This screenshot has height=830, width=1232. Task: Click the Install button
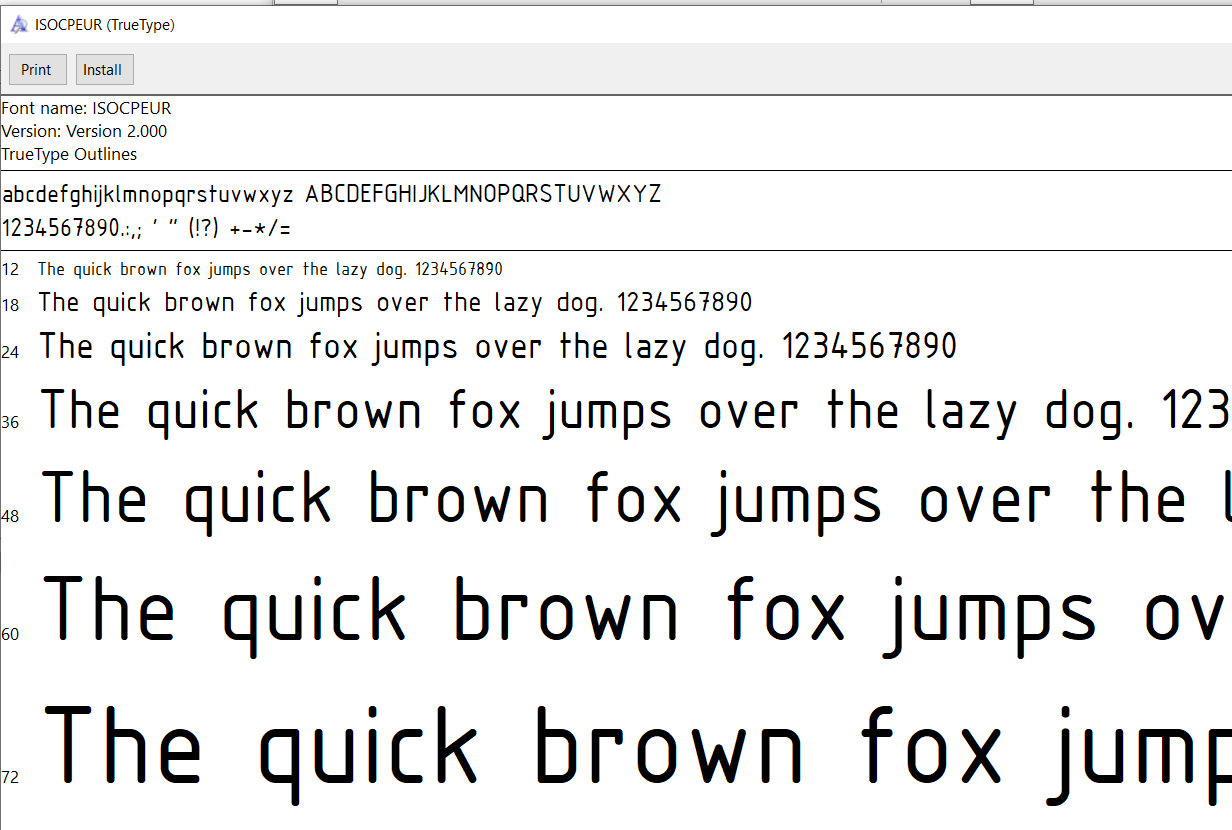coord(104,70)
